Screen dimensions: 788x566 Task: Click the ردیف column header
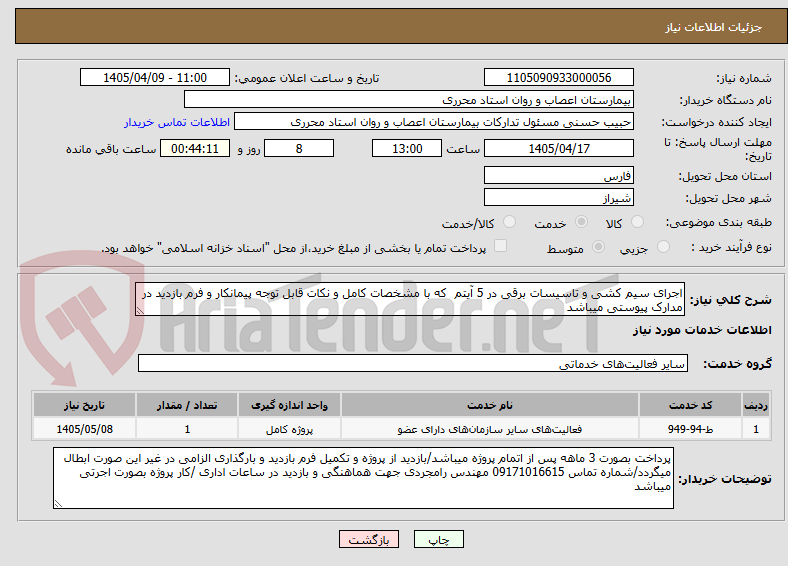click(756, 405)
